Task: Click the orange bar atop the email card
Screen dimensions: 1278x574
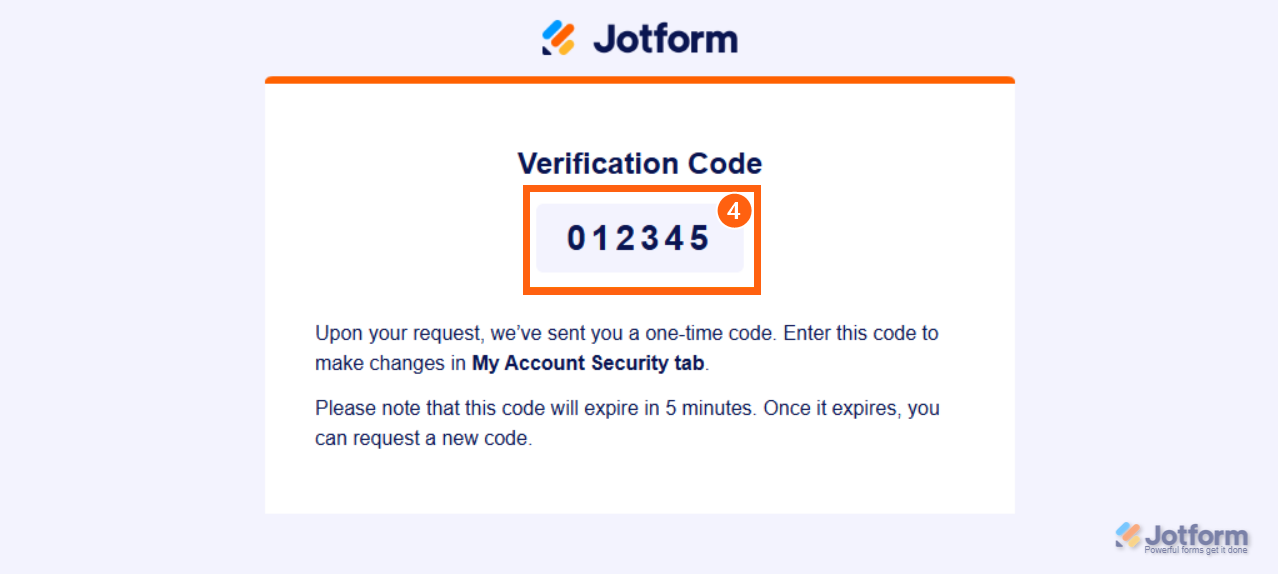Action: (x=640, y=80)
